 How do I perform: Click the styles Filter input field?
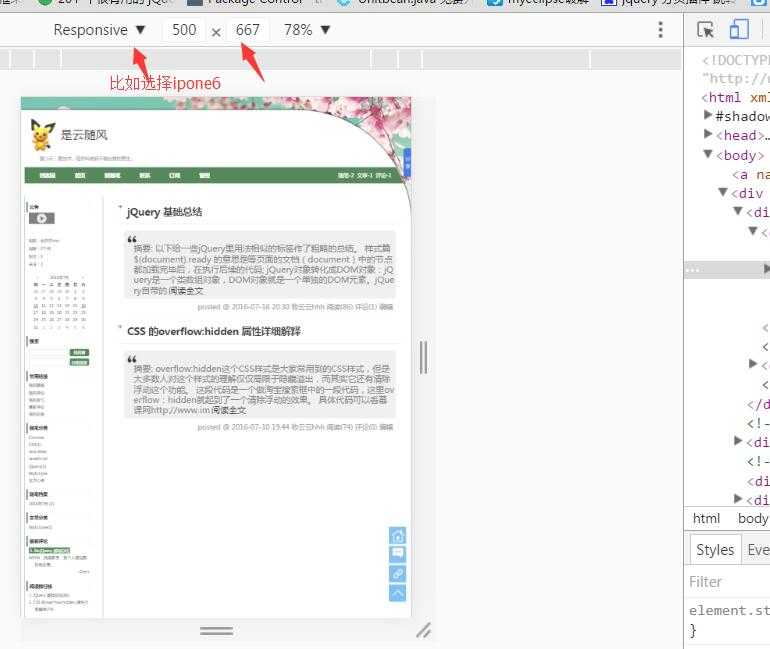click(x=728, y=582)
